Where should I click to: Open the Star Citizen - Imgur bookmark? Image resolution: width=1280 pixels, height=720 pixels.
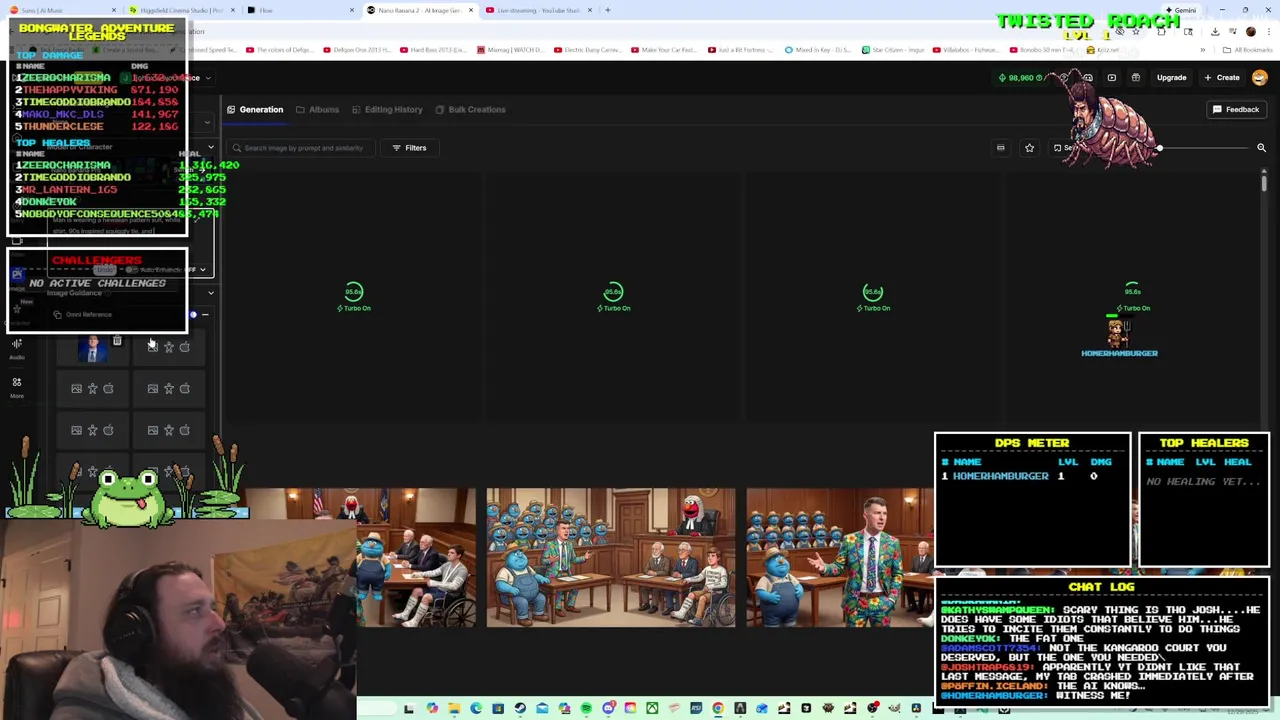point(895,49)
